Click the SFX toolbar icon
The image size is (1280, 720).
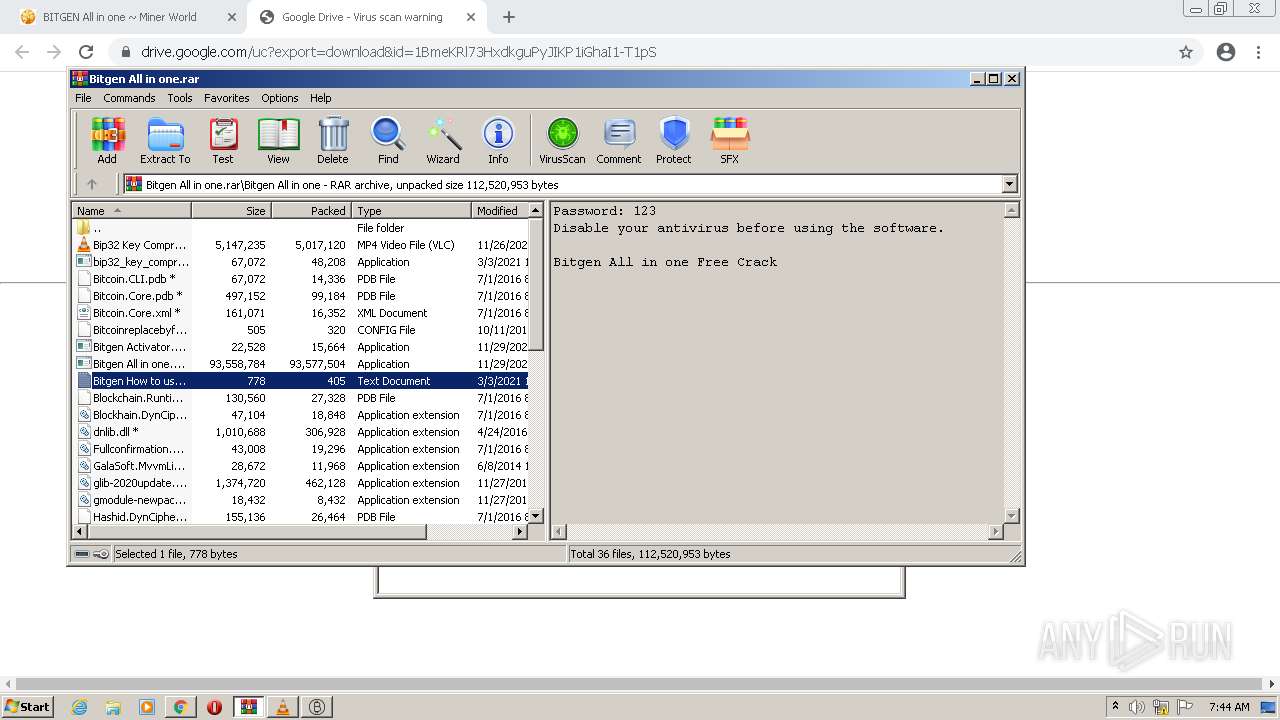[730, 140]
